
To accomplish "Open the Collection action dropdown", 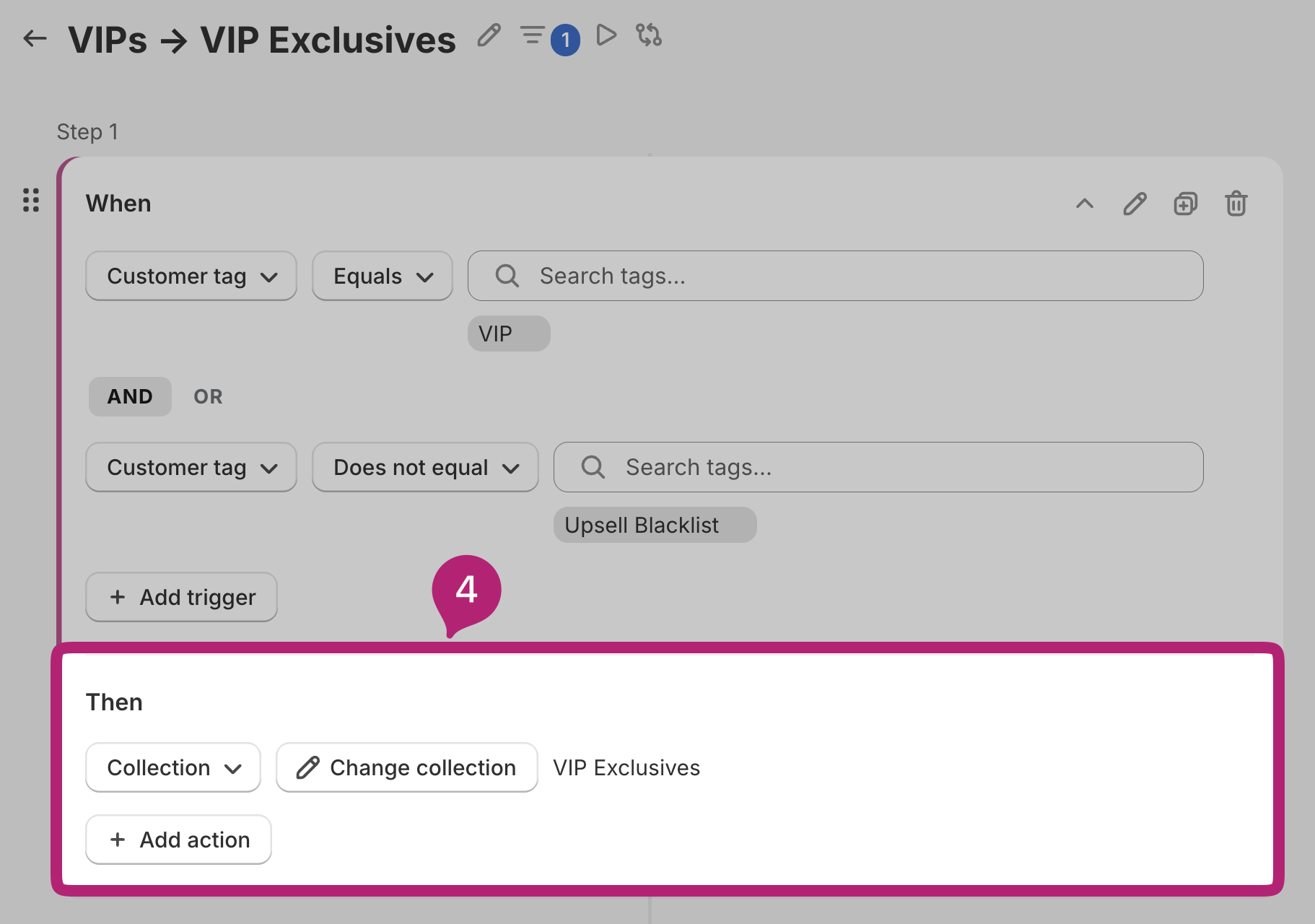I will 173,767.
